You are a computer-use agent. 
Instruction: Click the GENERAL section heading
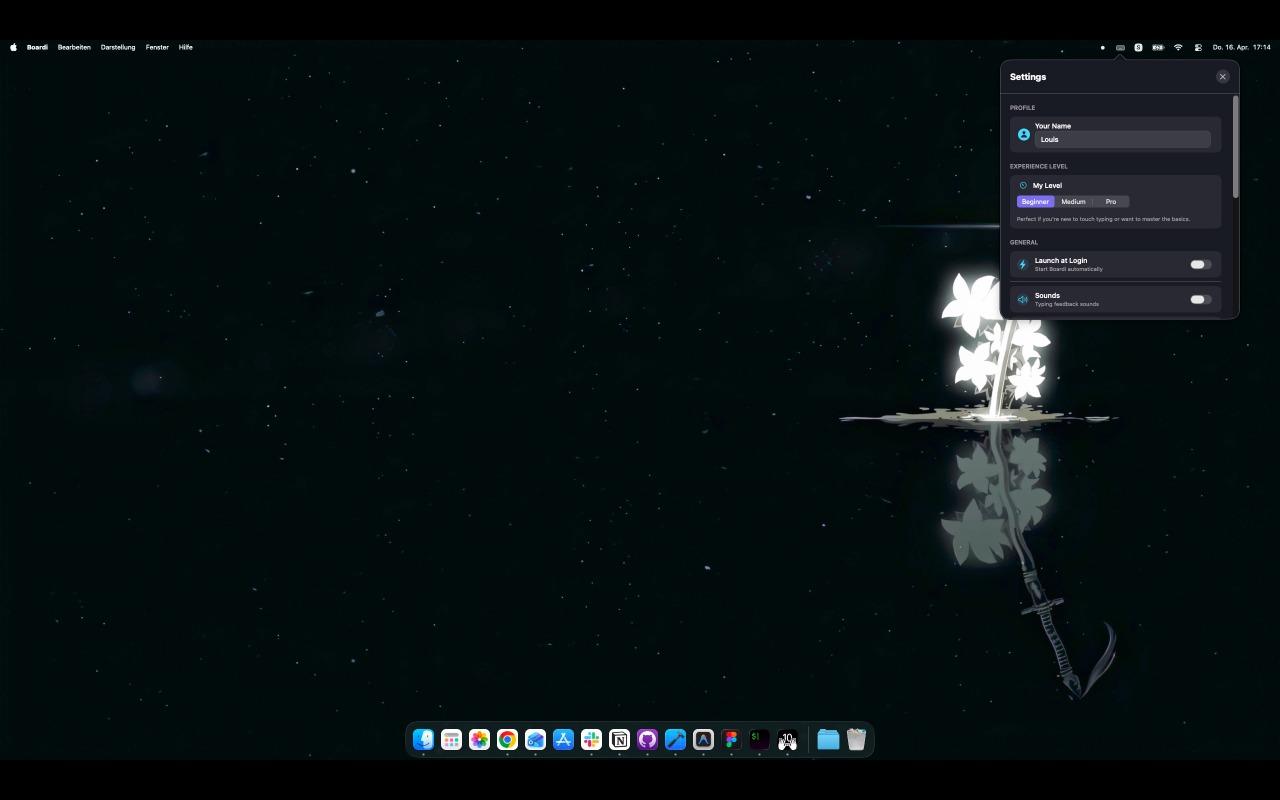click(1024, 242)
